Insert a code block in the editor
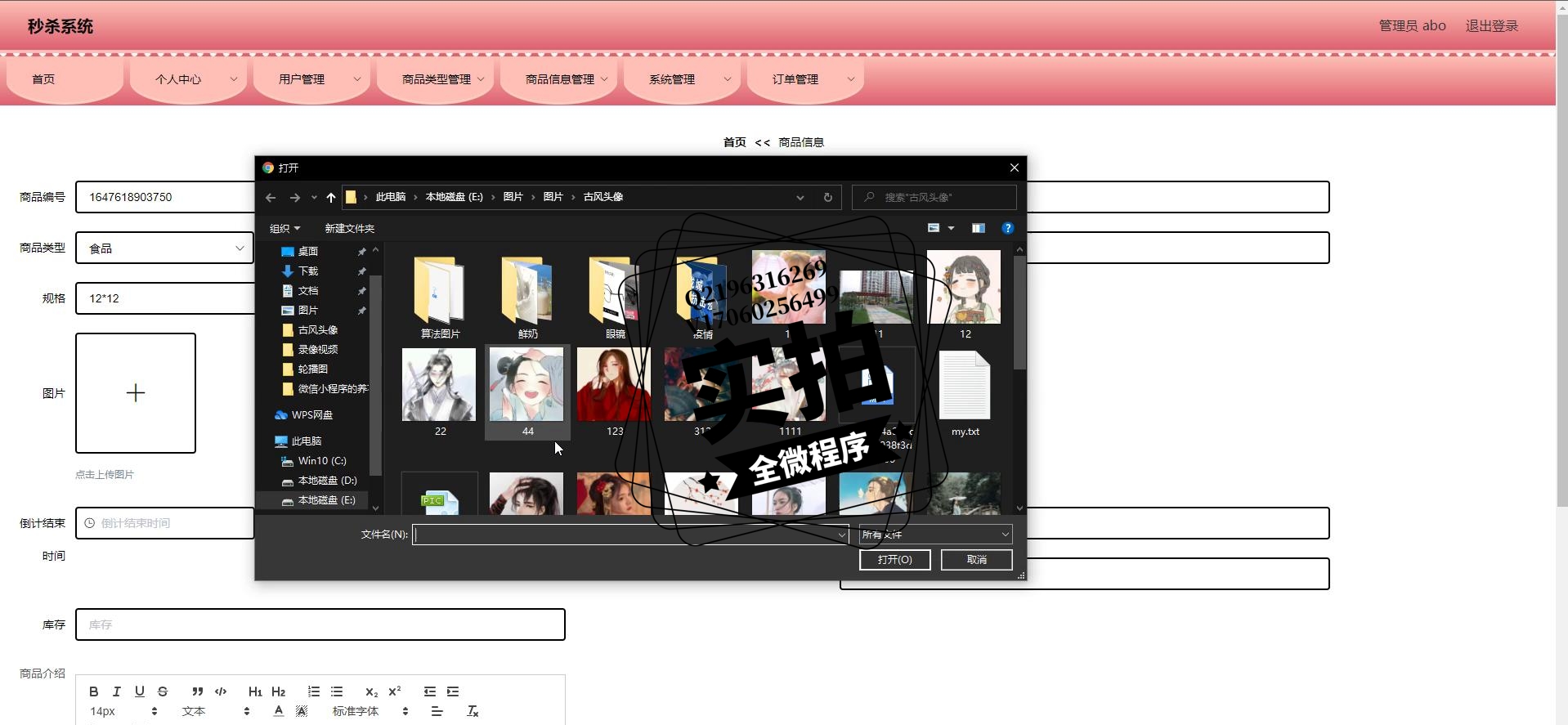The image size is (1568, 725). point(221,691)
